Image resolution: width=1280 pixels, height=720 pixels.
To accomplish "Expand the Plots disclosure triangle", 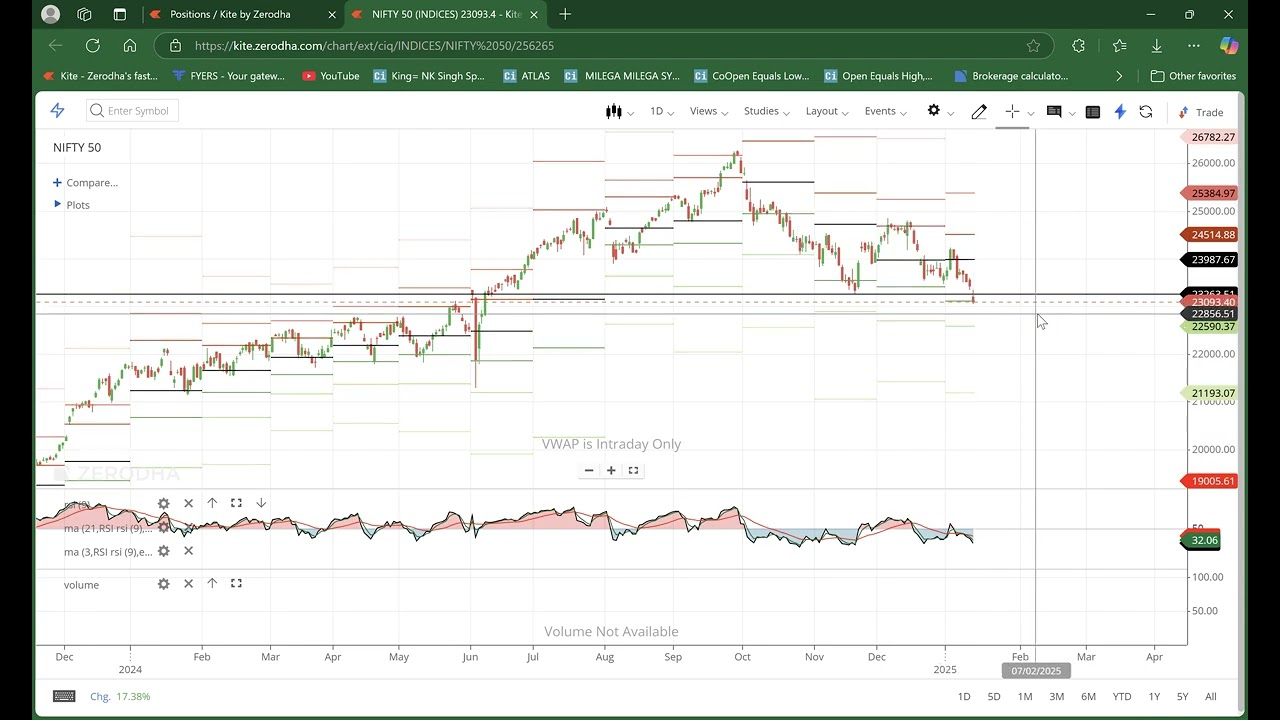I will click(58, 204).
